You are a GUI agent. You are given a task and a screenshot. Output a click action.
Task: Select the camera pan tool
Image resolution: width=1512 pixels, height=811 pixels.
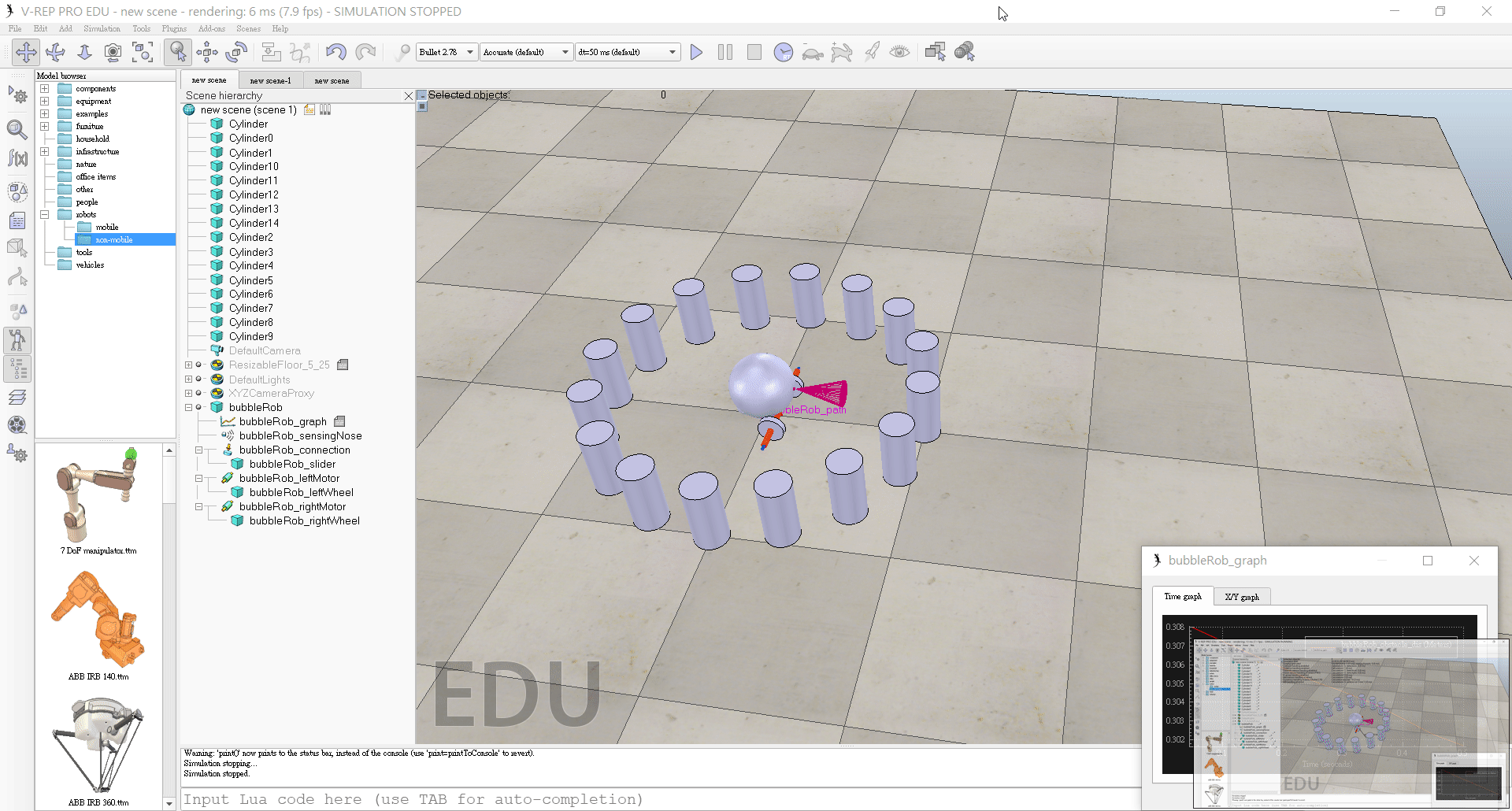pyautogui.click(x=26, y=52)
